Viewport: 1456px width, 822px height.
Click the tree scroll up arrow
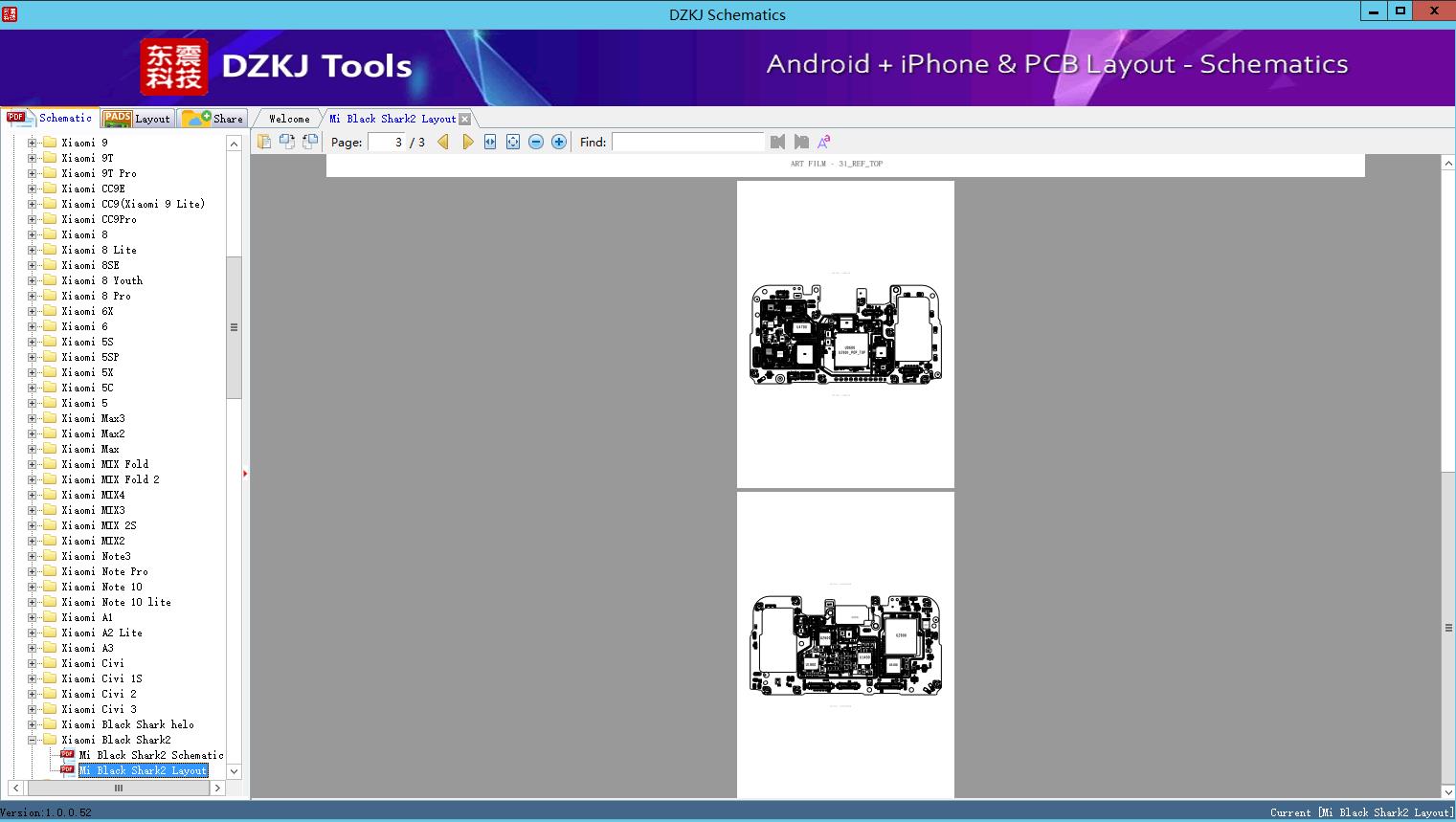pos(234,144)
